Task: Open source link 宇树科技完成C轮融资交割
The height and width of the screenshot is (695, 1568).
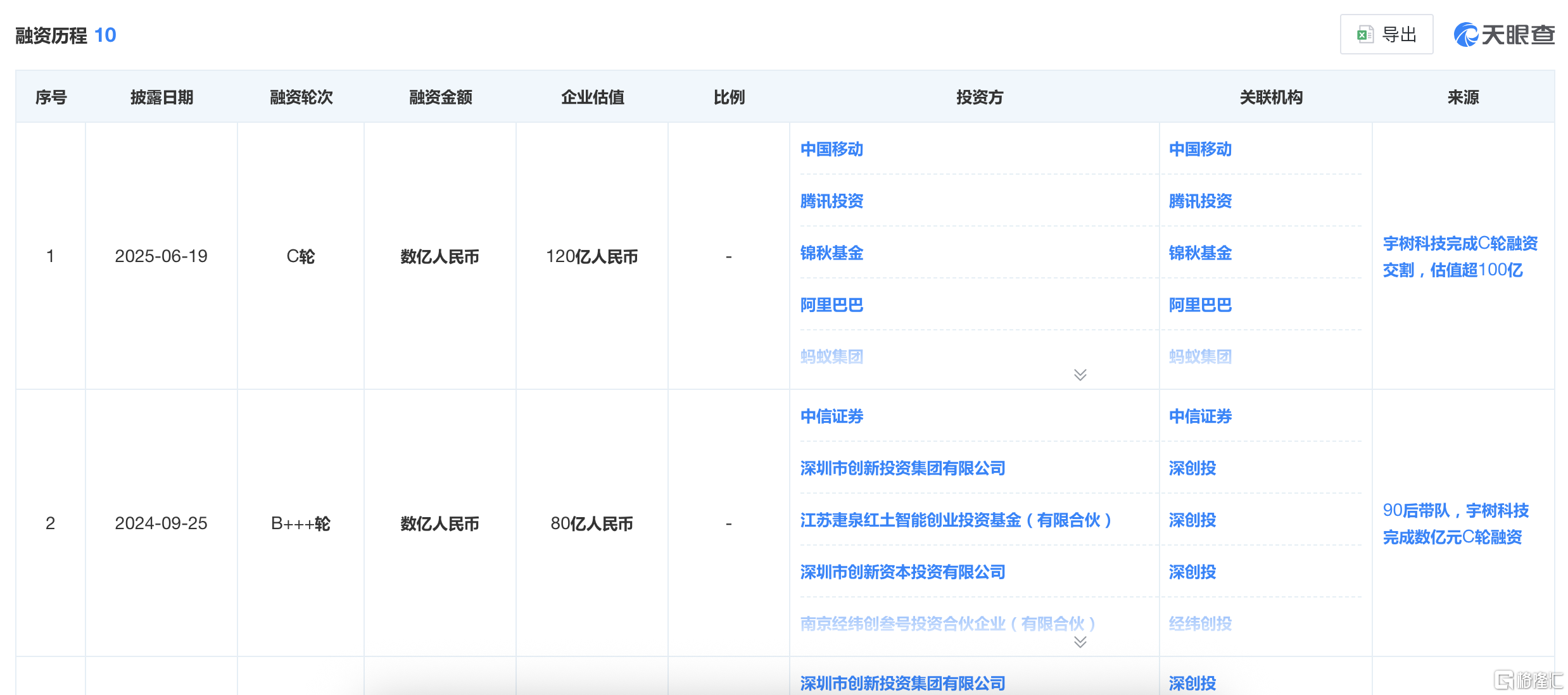Action: click(x=1460, y=257)
